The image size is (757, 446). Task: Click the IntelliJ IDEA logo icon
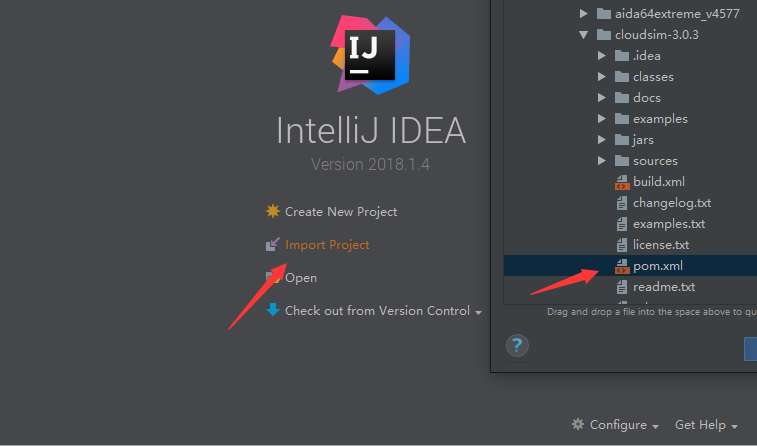[x=370, y=55]
